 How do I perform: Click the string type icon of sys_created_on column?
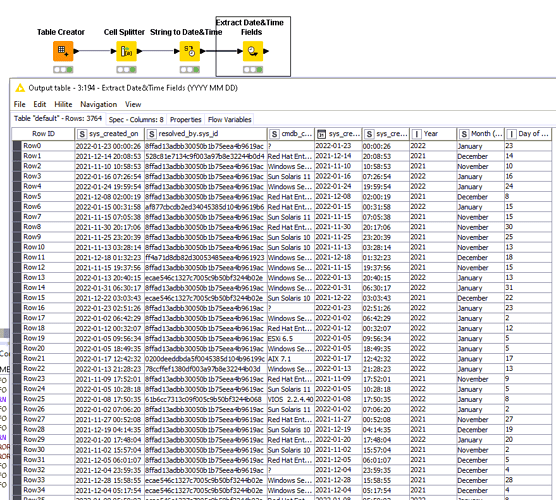pos(82,134)
